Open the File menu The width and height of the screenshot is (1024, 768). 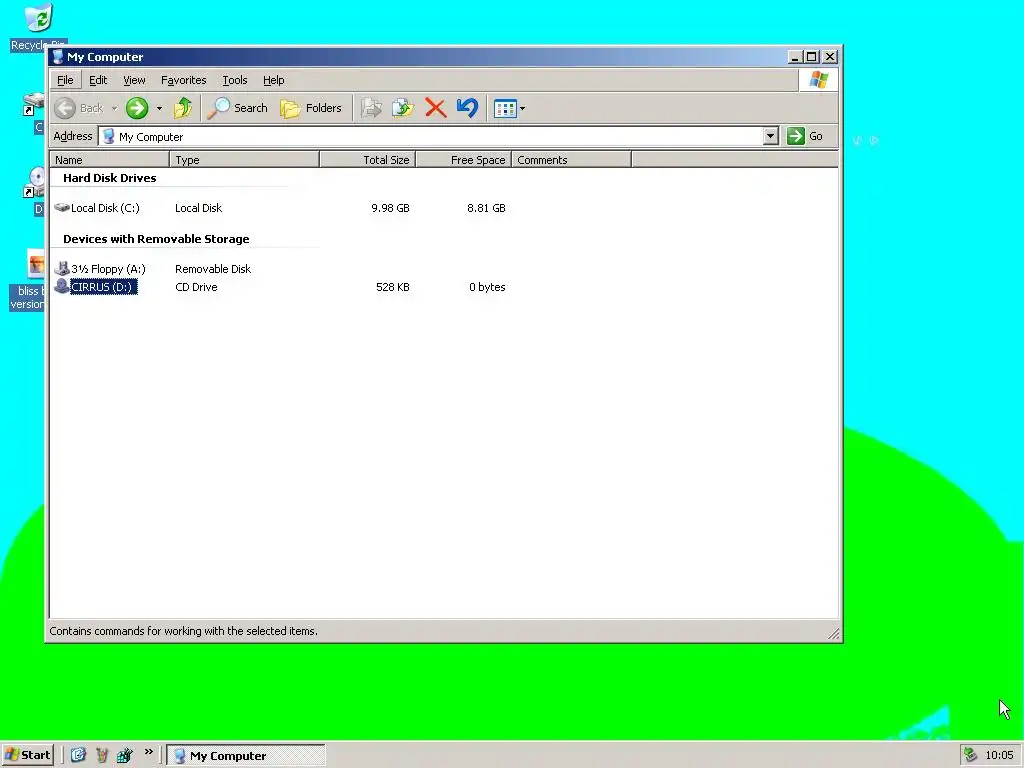point(65,80)
